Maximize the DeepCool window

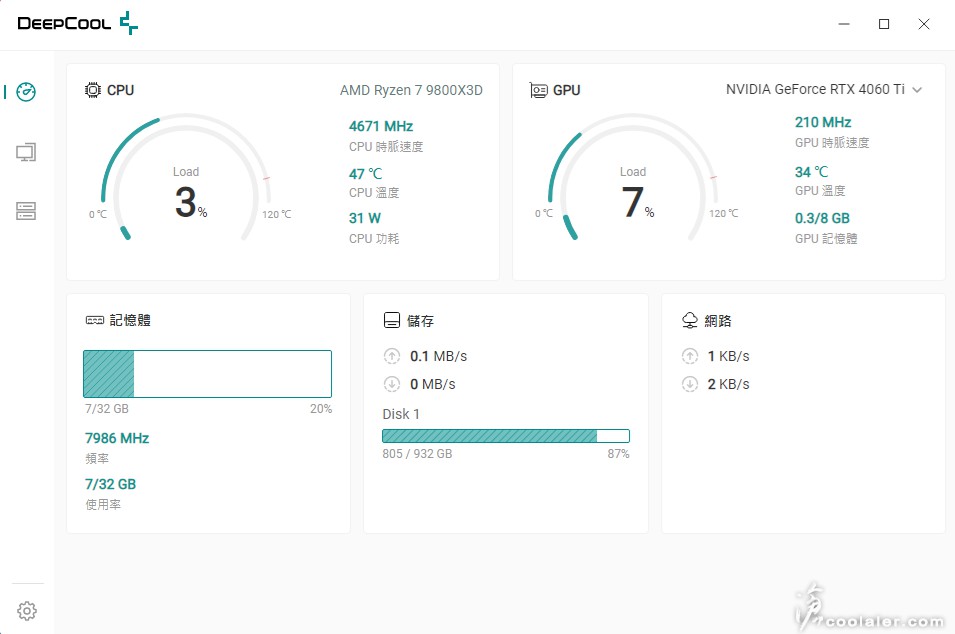884,24
